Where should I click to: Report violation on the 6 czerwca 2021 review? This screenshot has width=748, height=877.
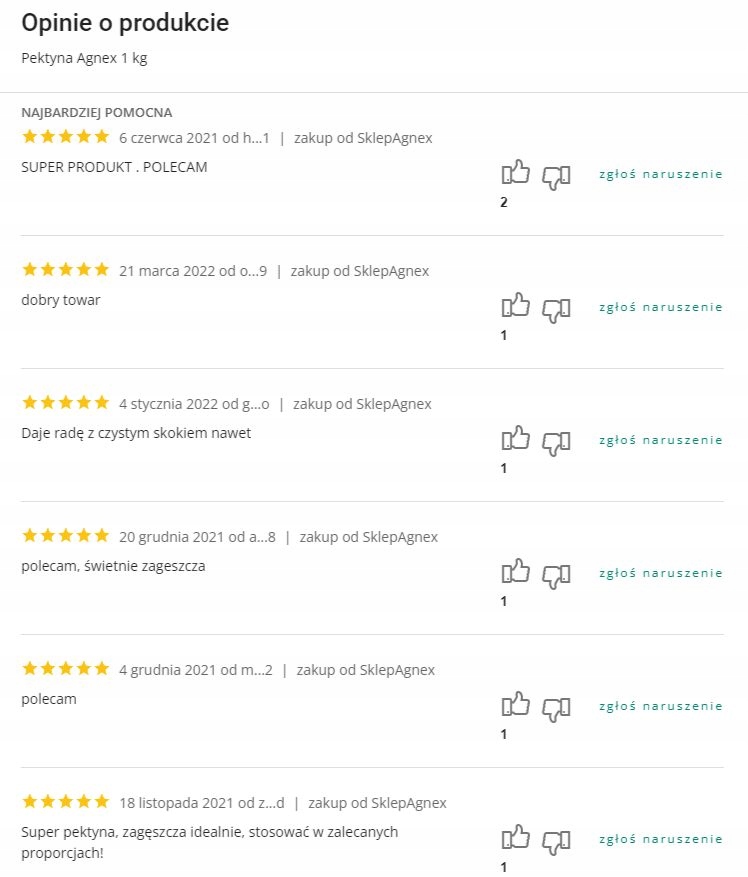coord(660,174)
